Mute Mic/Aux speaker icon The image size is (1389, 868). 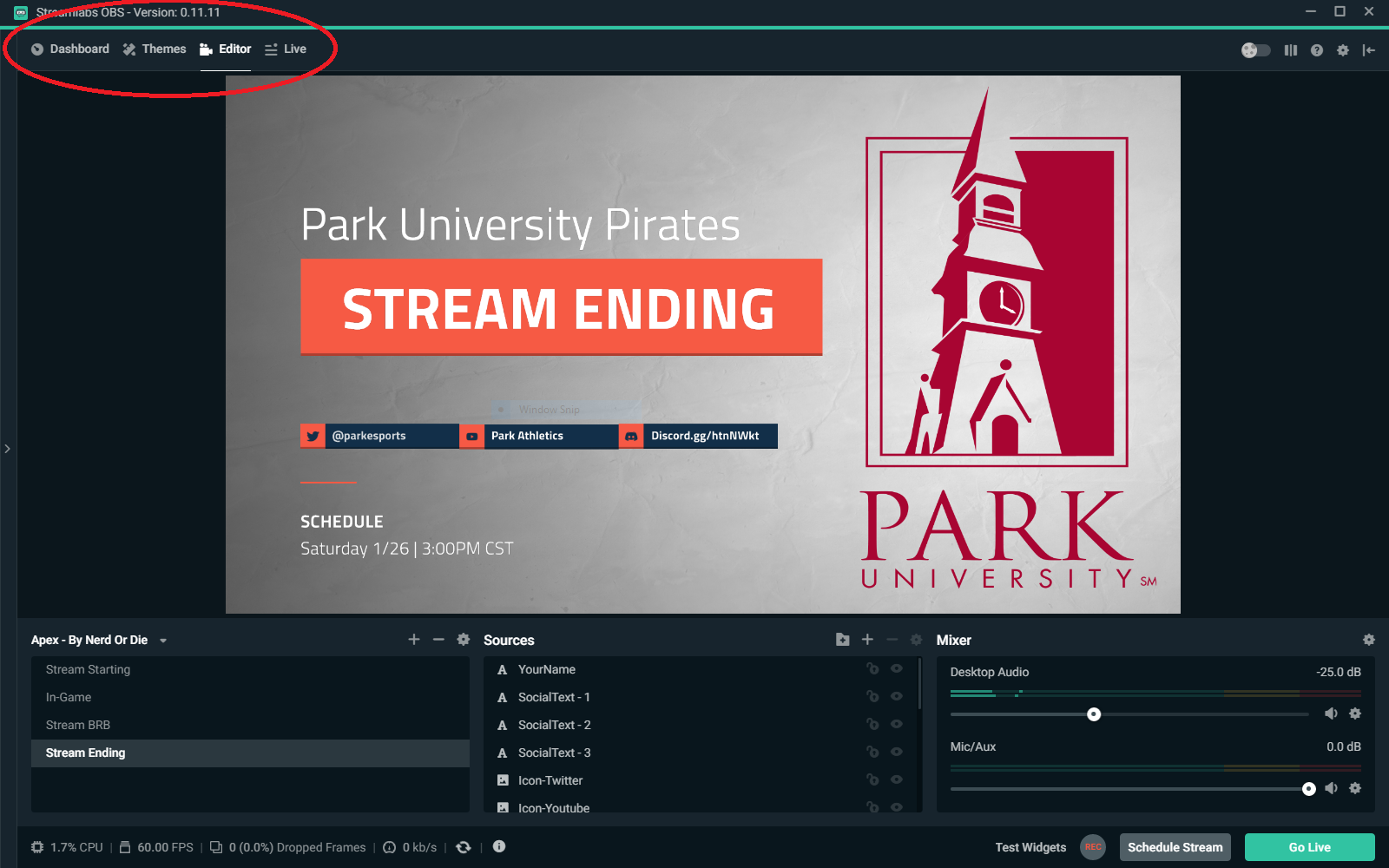[1331, 788]
